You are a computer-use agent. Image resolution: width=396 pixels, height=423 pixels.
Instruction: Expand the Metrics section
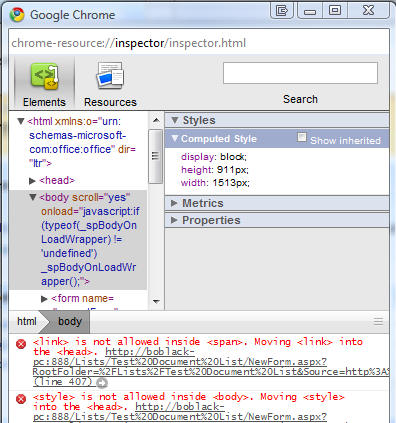174,203
